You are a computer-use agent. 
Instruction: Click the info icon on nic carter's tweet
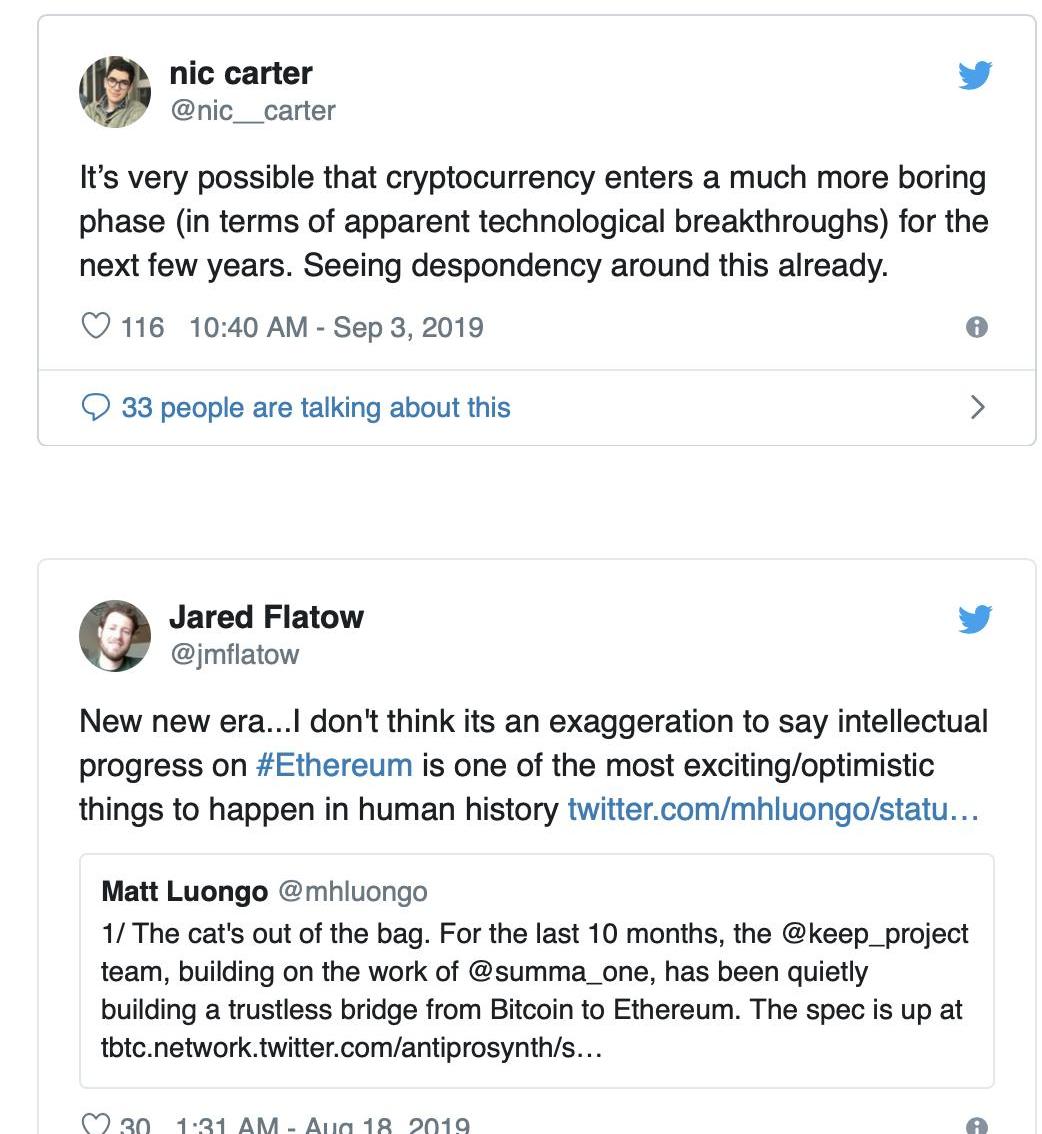pyautogui.click(x=977, y=327)
